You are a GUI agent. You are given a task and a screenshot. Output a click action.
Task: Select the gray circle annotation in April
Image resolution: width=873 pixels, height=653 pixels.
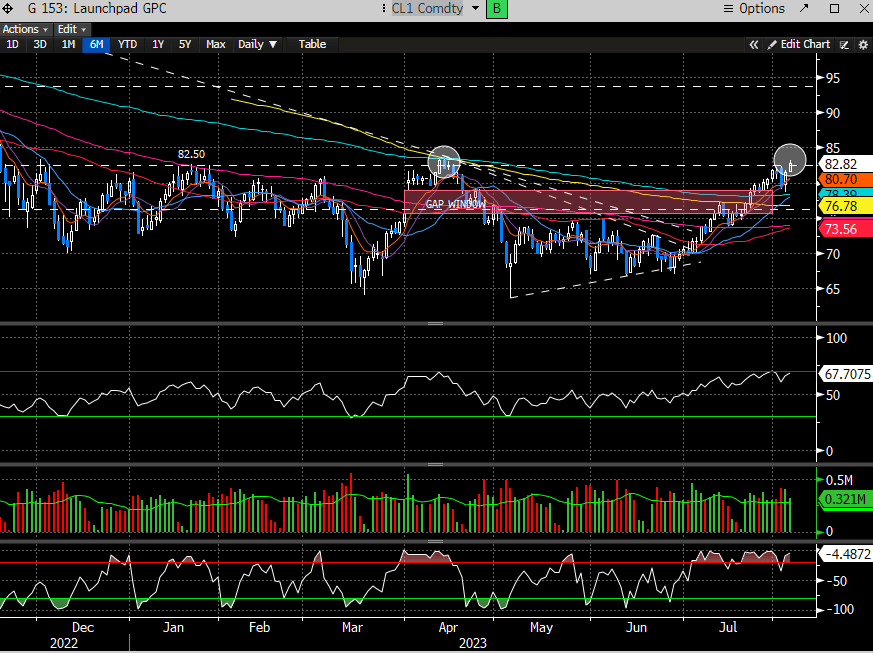(444, 162)
